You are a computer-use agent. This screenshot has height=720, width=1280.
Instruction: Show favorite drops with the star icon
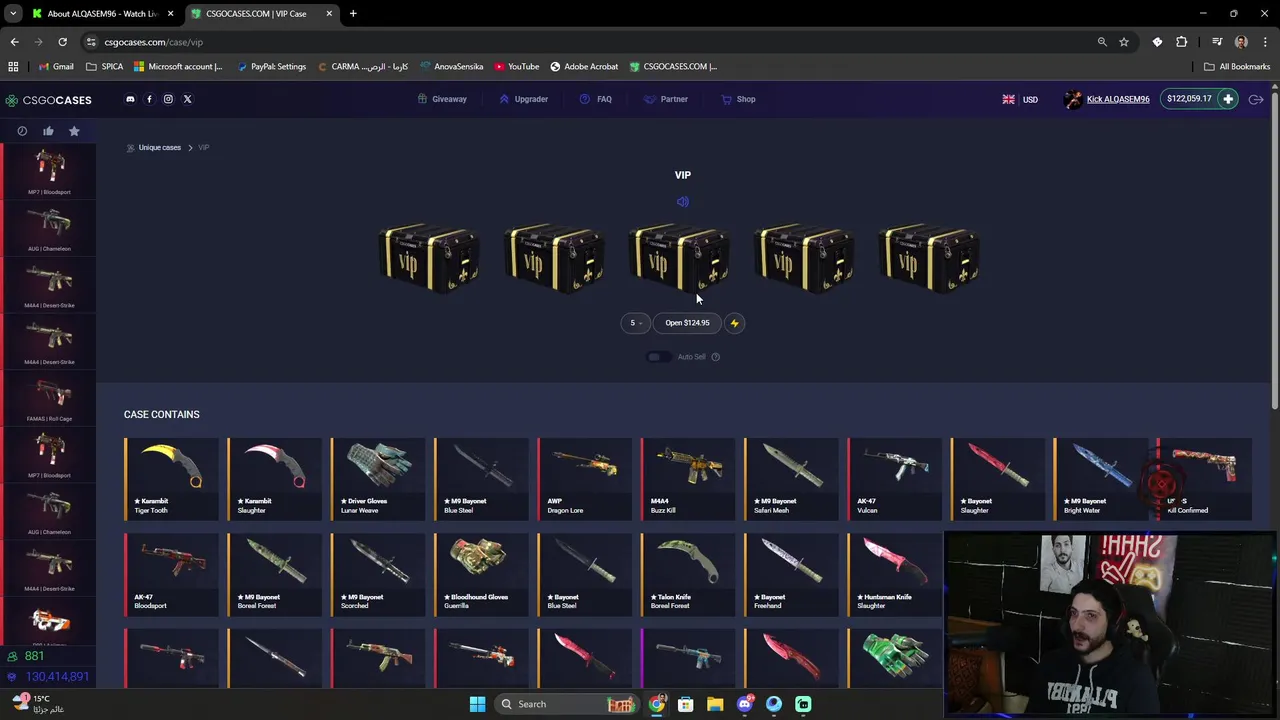tap(74, 131)
